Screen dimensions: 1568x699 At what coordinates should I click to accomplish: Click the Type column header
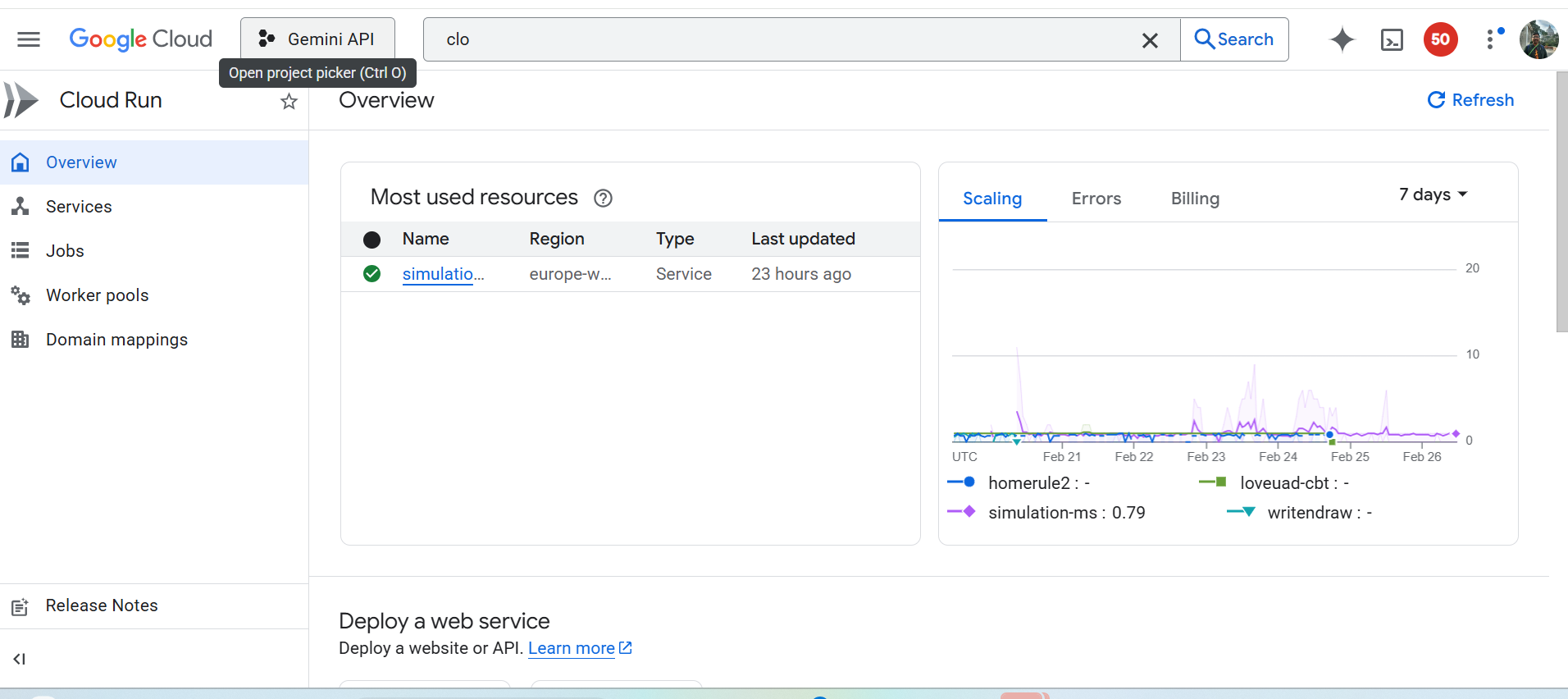tap(675, 239)
